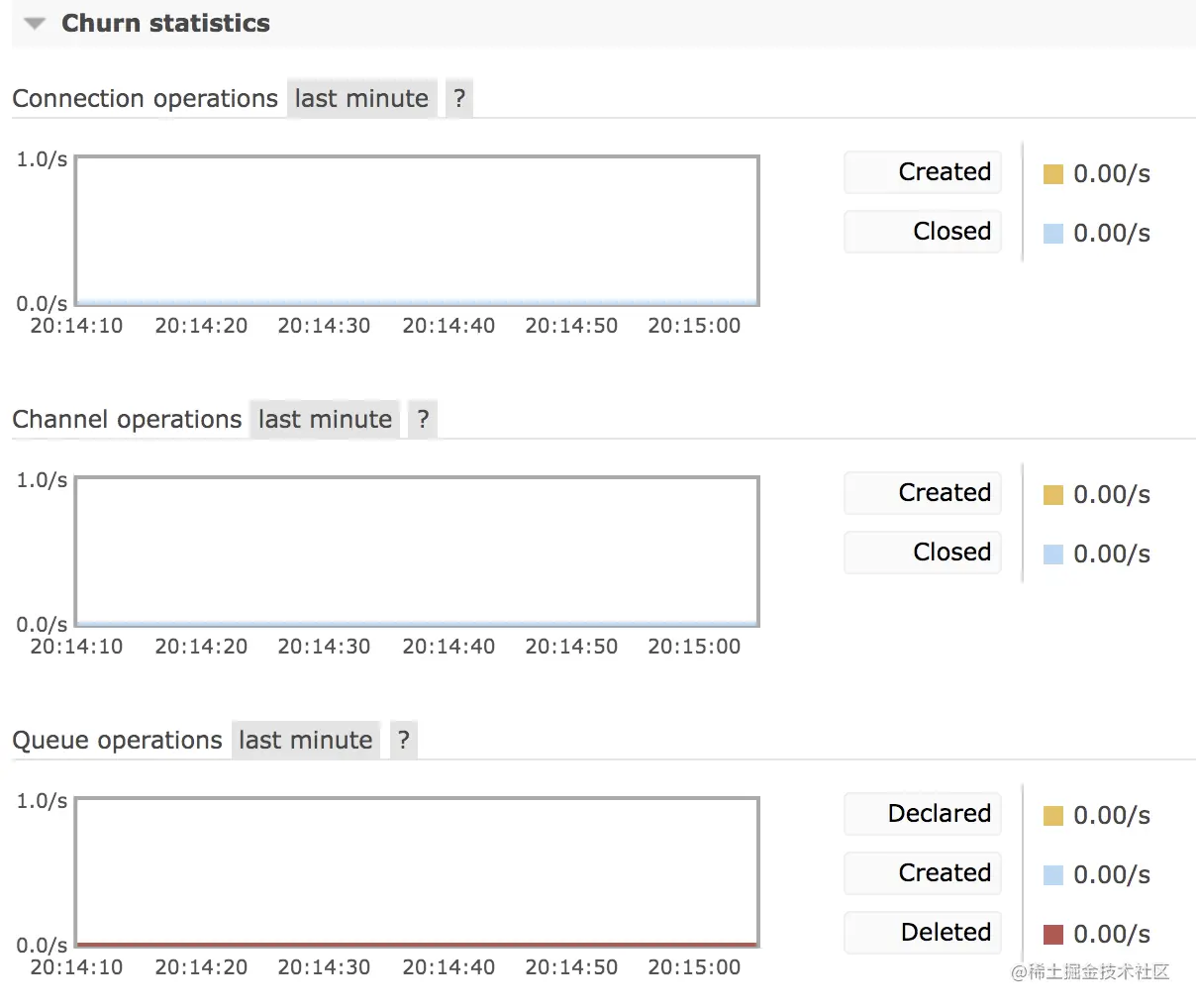Click Closed label under Channel operations
Image resolution: width=1196 pixels, height=1008 pixels.
(923, 553)
